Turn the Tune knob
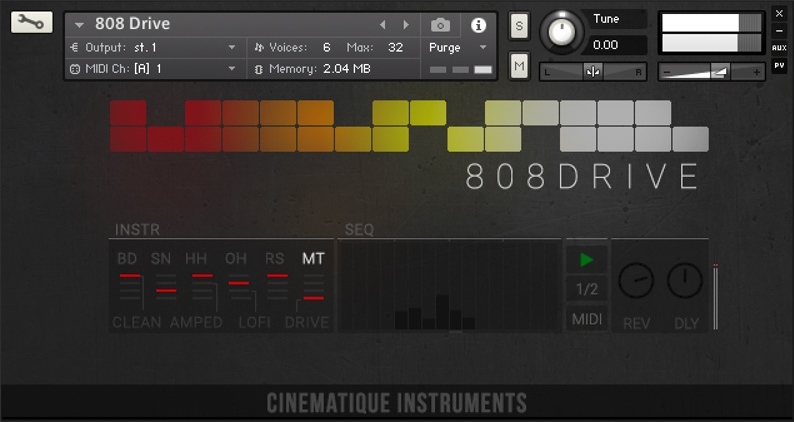The width and height of the screenshot is (794, 422). (x=562, y=32)
